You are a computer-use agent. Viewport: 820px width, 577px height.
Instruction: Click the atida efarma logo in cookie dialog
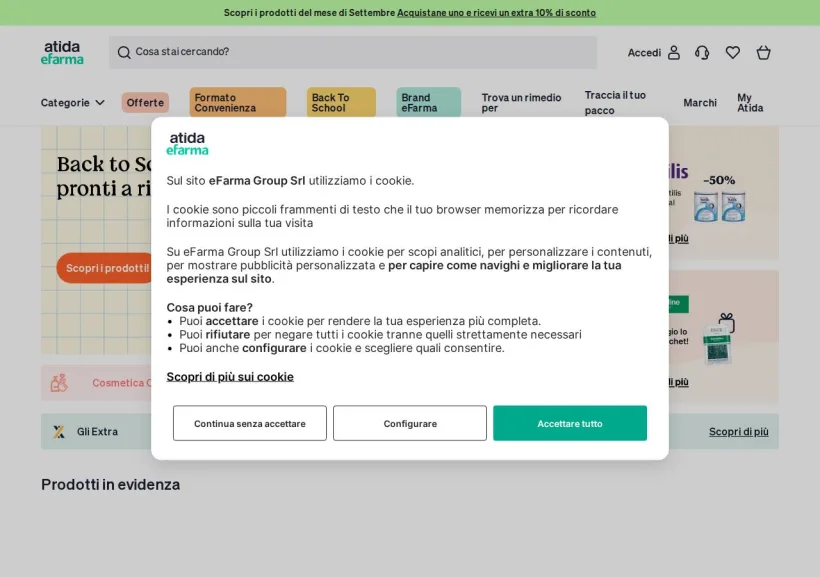187,144
